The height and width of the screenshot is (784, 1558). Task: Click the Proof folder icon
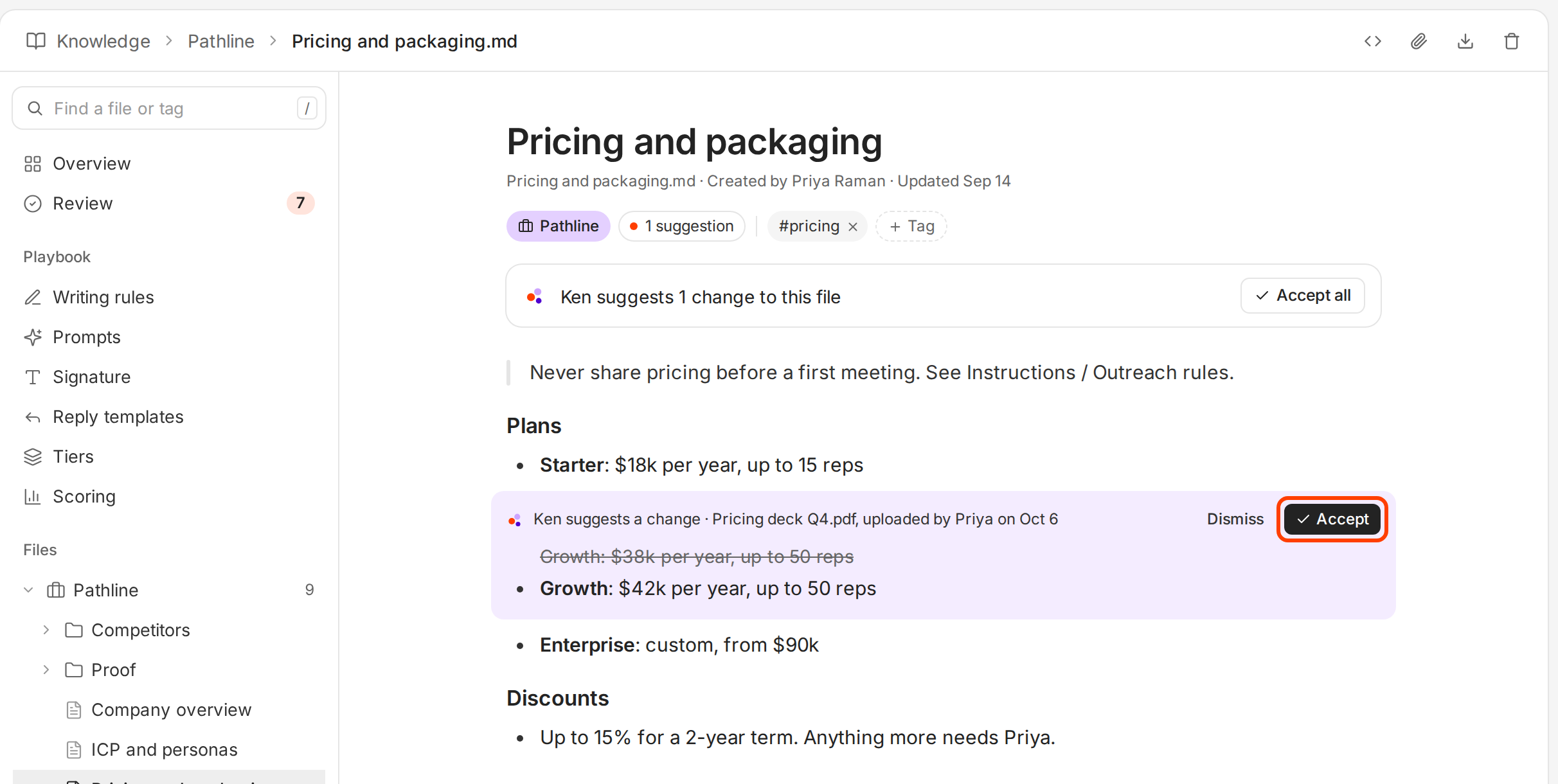[74, 670]
